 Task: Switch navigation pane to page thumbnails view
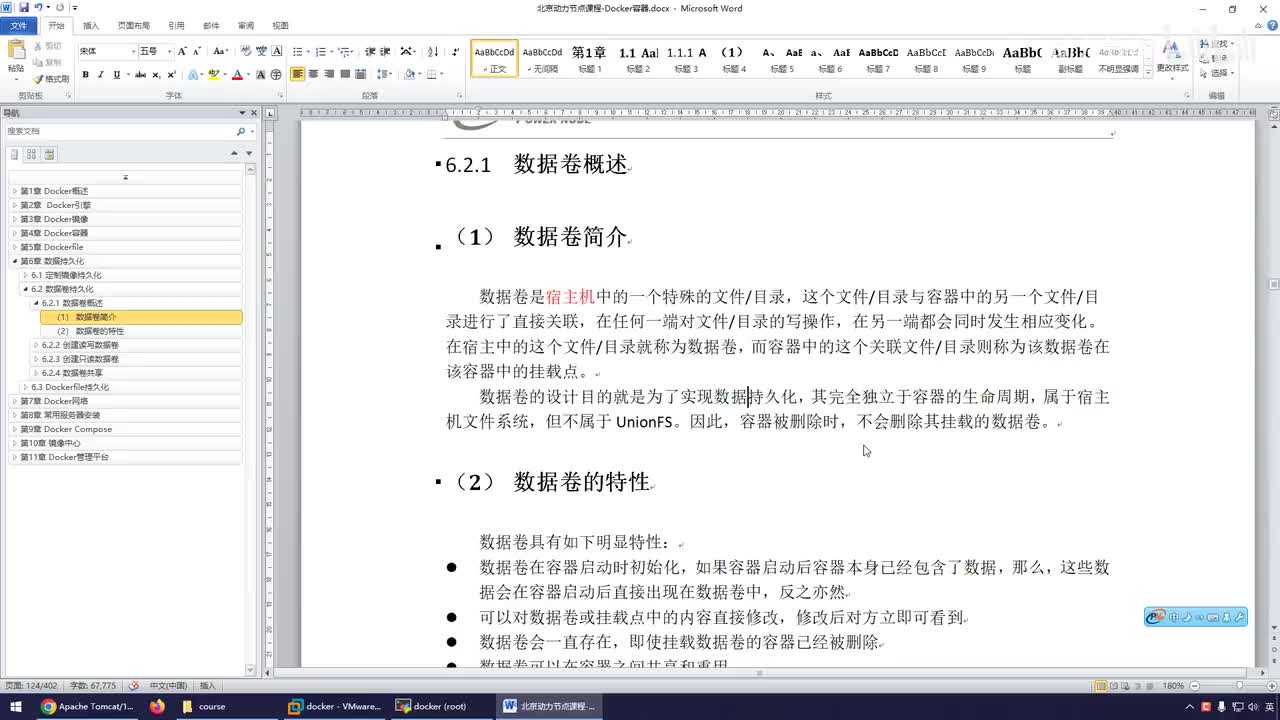point(31,154)
